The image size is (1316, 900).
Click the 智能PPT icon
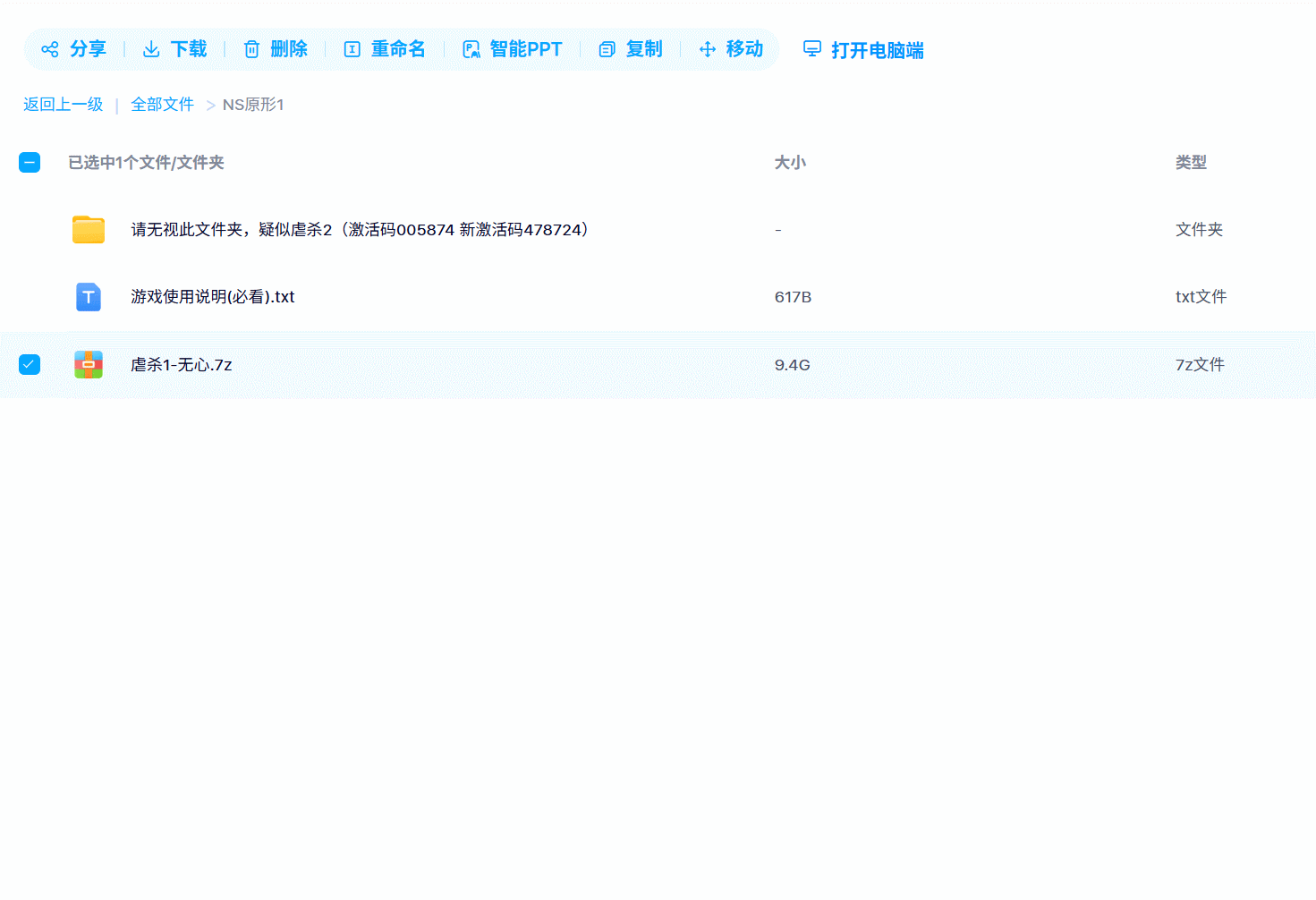pos(471,49)
